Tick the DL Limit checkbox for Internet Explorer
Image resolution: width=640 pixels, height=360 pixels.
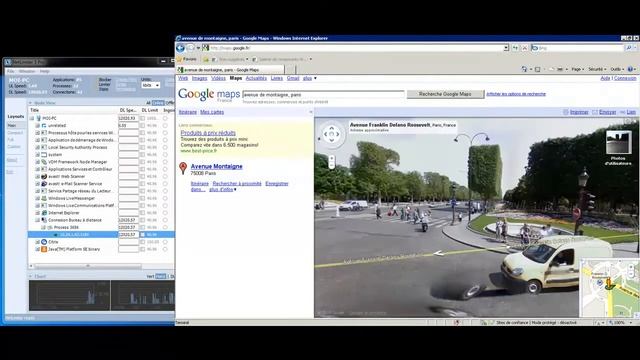142,213
